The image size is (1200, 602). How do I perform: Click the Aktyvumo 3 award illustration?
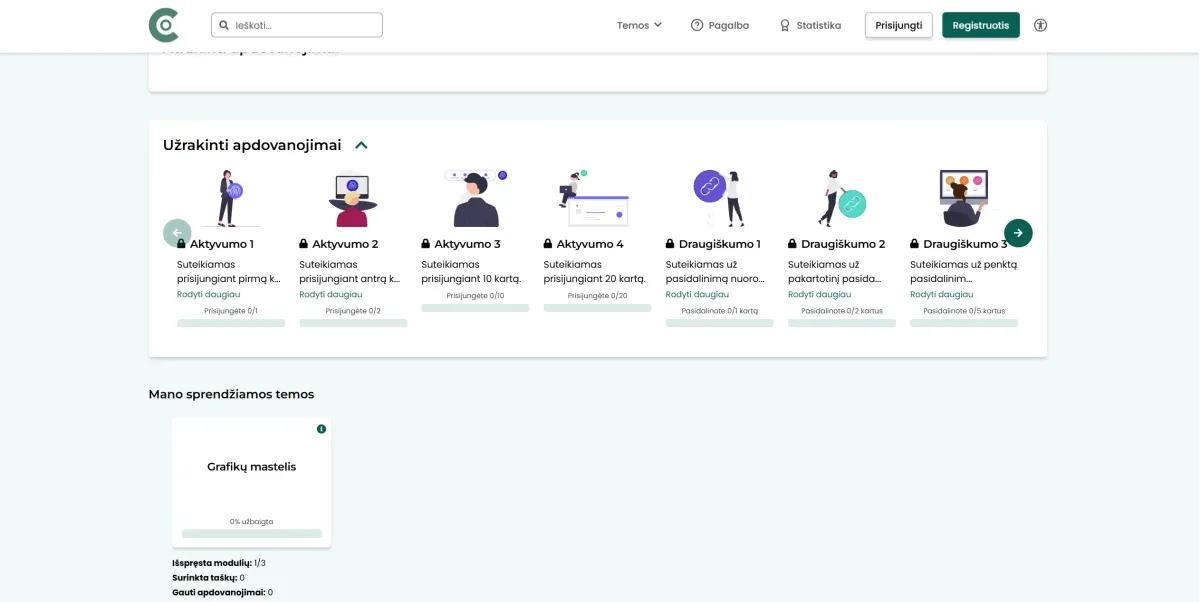pyautogui.click(x=475, y=198)
